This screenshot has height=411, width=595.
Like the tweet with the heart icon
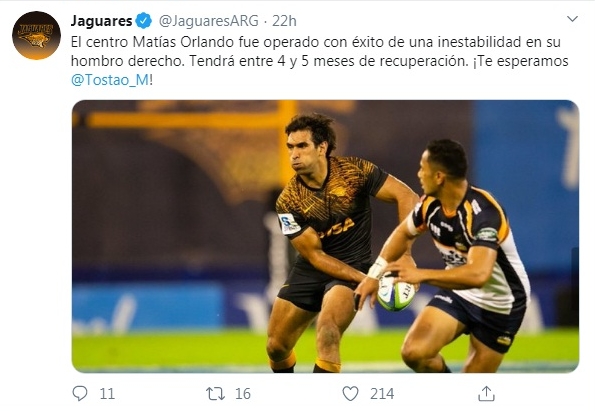pos(350,394)
